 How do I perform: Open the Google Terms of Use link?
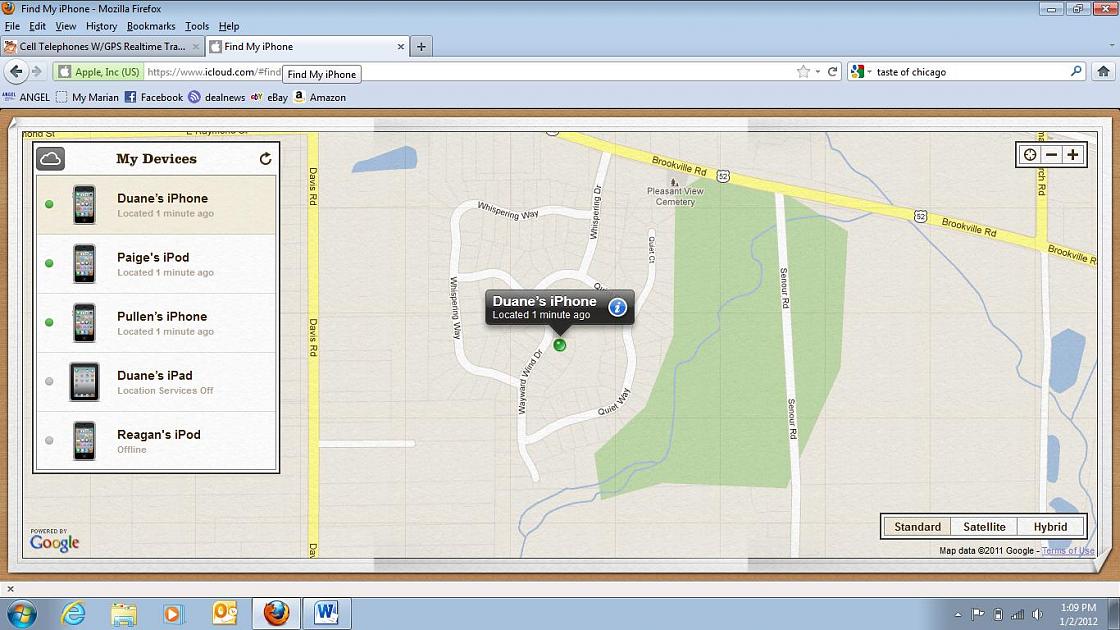[x=1067, y=551]
